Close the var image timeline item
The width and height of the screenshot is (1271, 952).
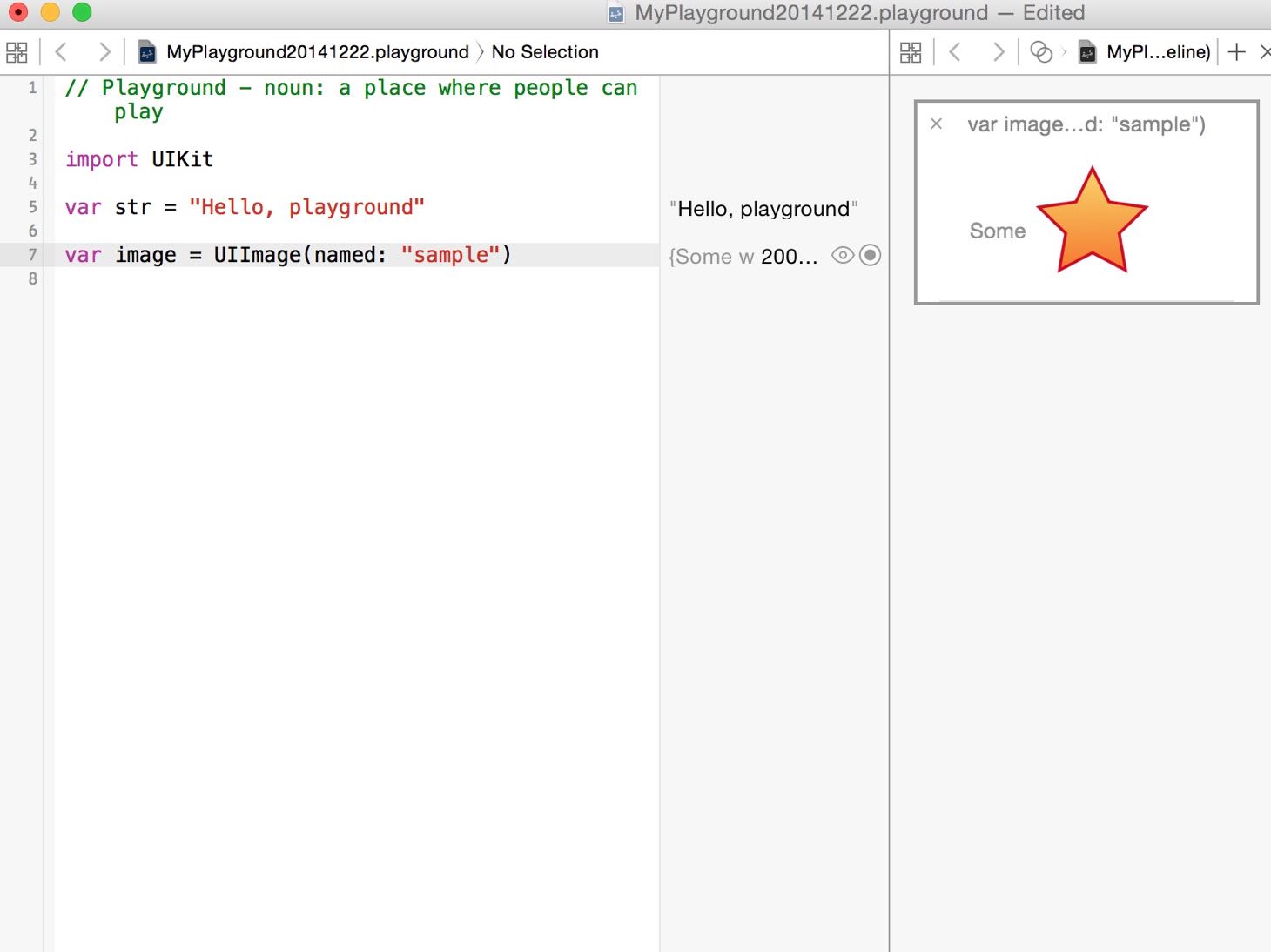(x=937, y=124)
